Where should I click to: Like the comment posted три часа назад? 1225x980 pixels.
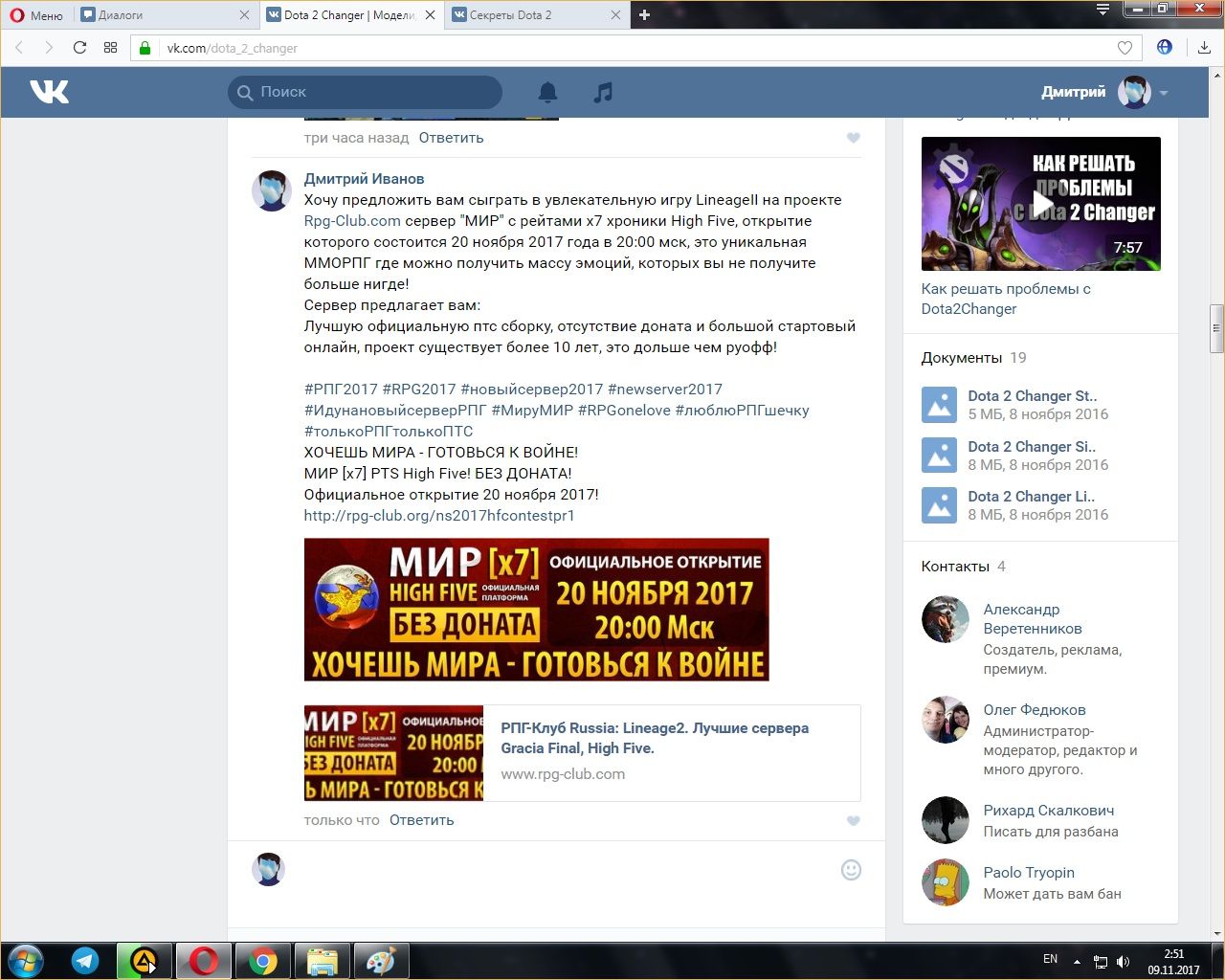pos(854,138)
